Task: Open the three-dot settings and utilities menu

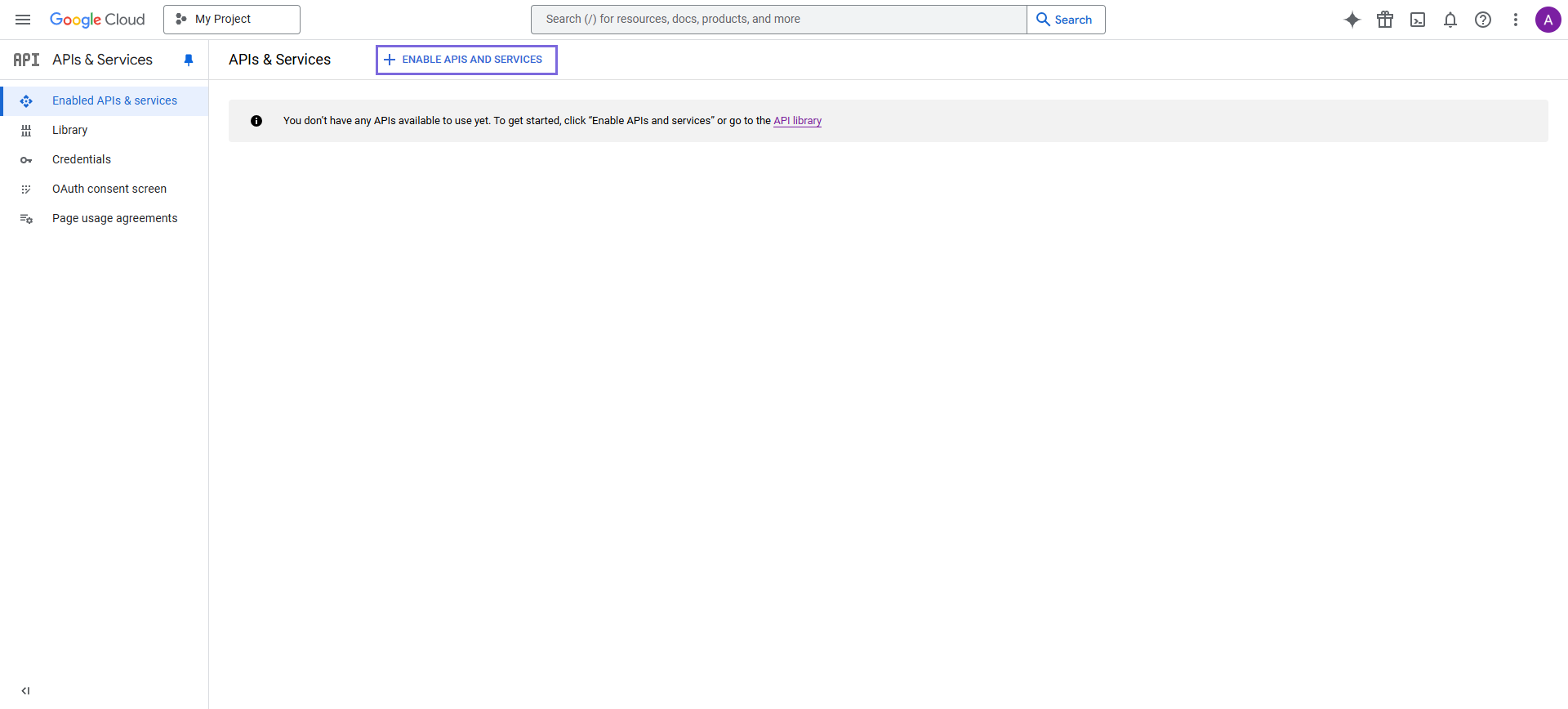Action: [1516, 20]
